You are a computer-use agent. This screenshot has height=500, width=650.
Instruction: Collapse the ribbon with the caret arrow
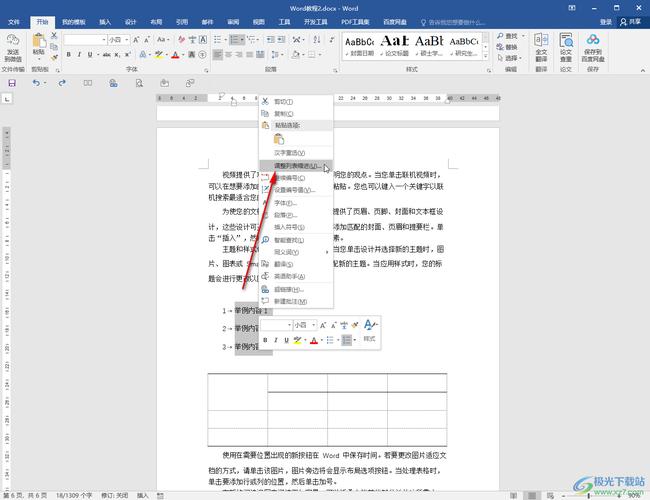coord(643,70)
